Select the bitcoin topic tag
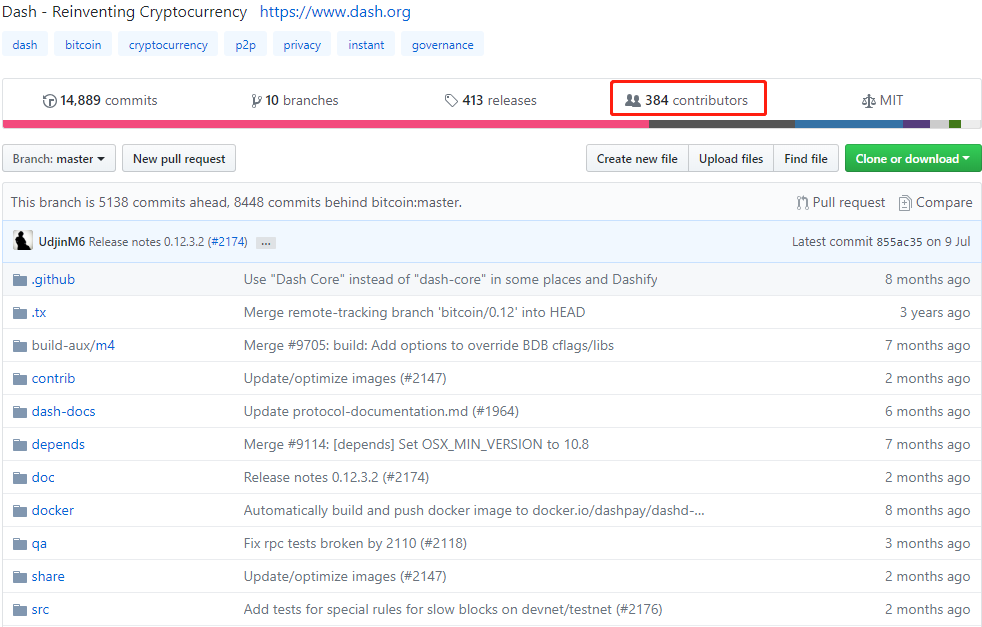This screenshot has width=982, height=627. [83, 44]
